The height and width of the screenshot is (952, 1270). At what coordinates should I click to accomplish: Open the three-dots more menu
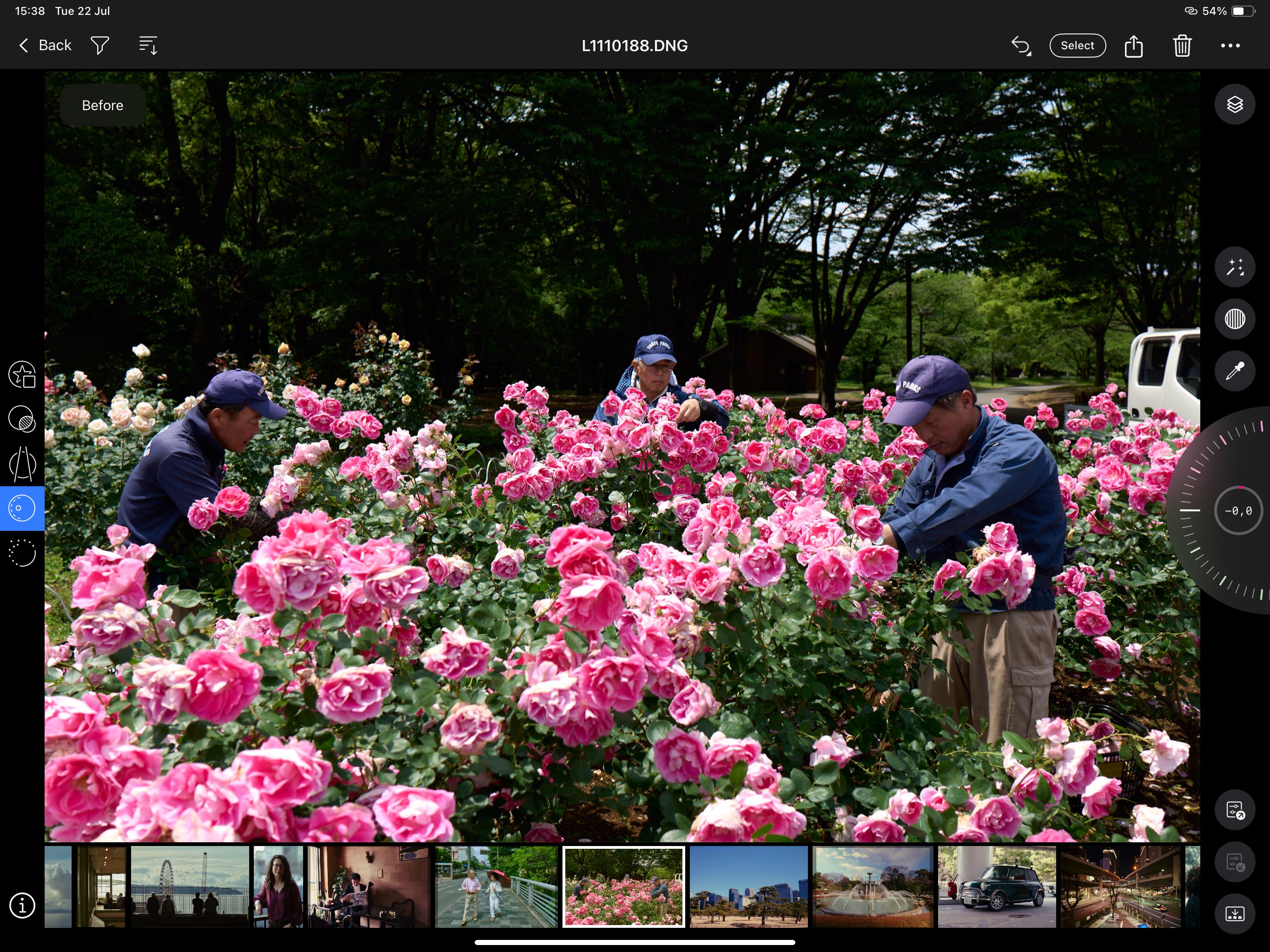[1230, 46]
